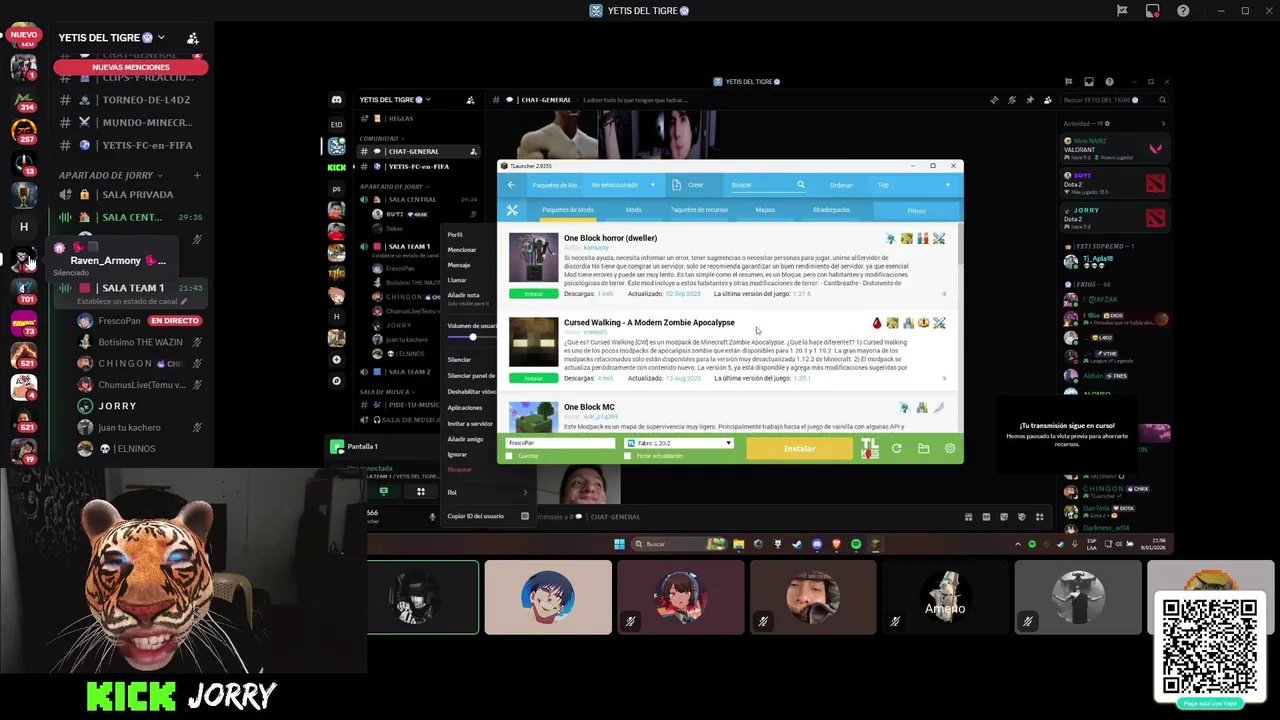Install One Block horror modpack
1280x720 pixels.
pyautogui.click(x=533, y=294)
